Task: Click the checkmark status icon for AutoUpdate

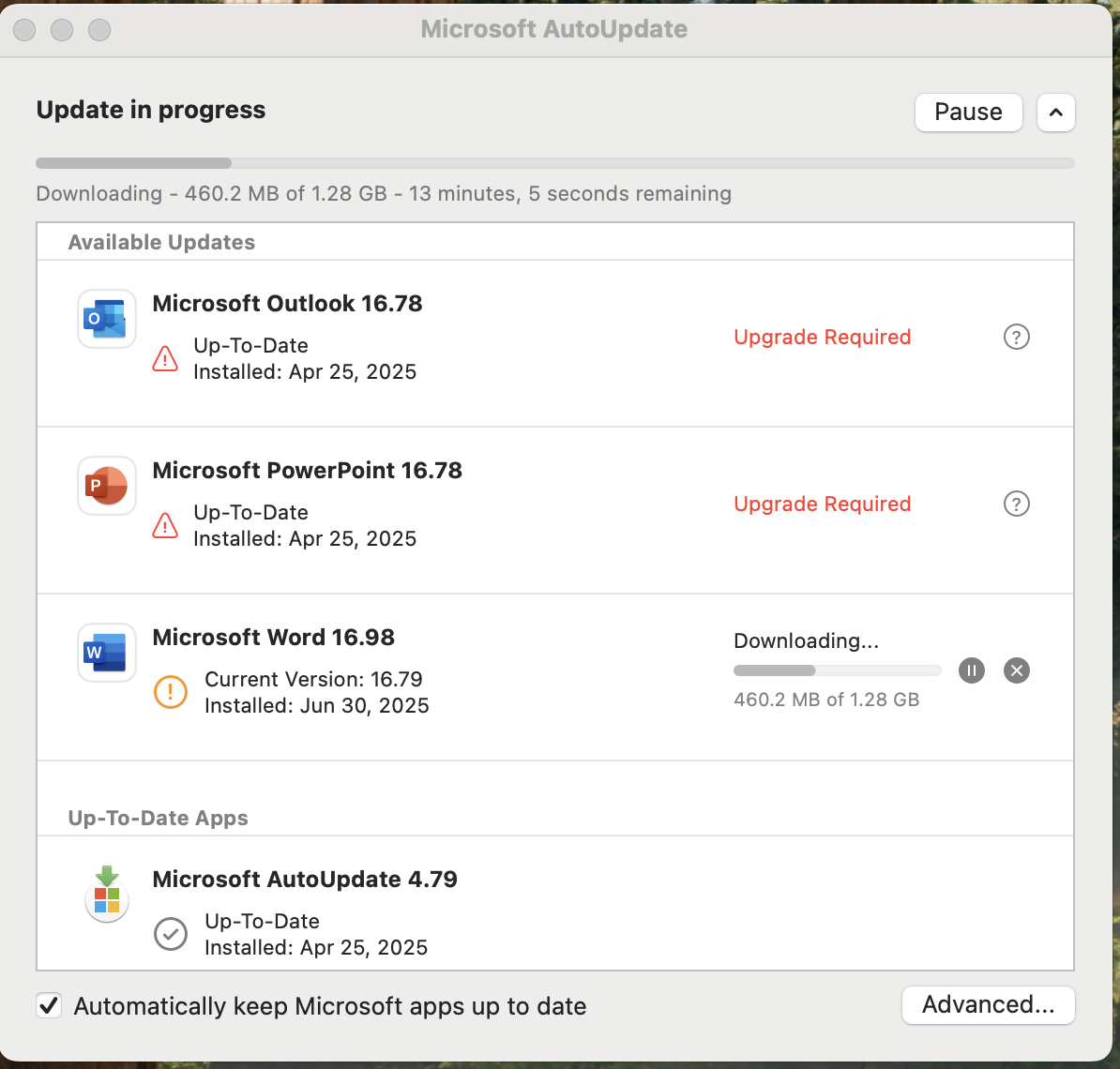Action: click(x=171, y=934)
